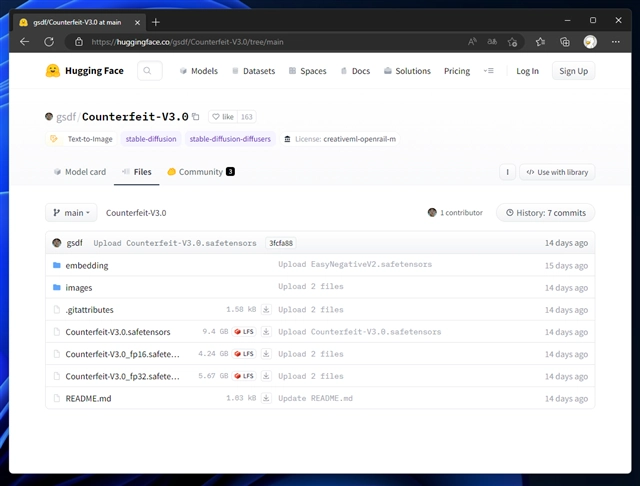Download the .gitattributes file via its download icon

pyautogui.click(x=266, y=310)
